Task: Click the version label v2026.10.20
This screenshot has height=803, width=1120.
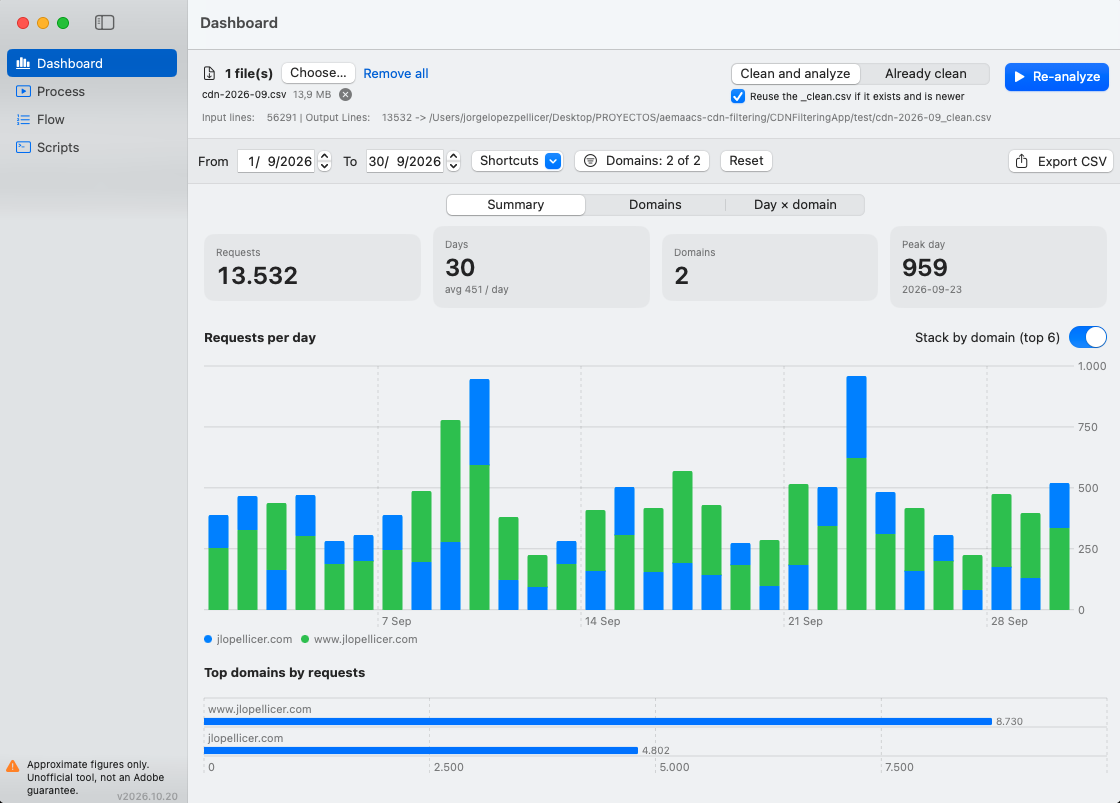Action: coord(147,797)
